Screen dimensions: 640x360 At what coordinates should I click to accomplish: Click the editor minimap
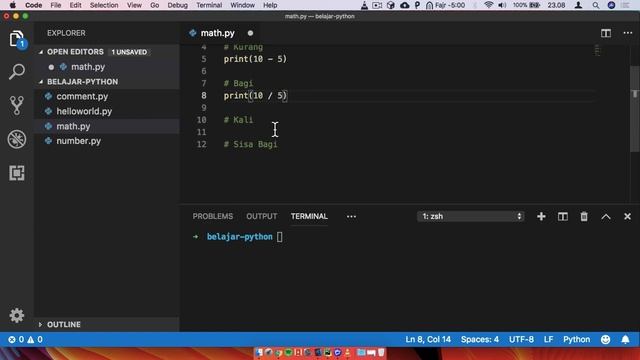pos(598,51)
